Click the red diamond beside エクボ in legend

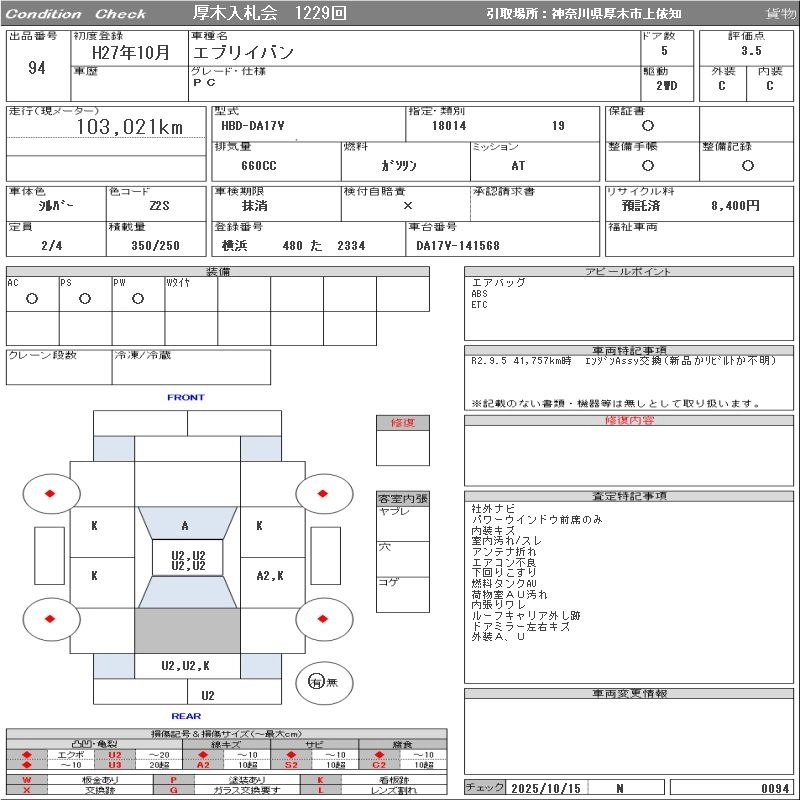(x=27, y=755)
